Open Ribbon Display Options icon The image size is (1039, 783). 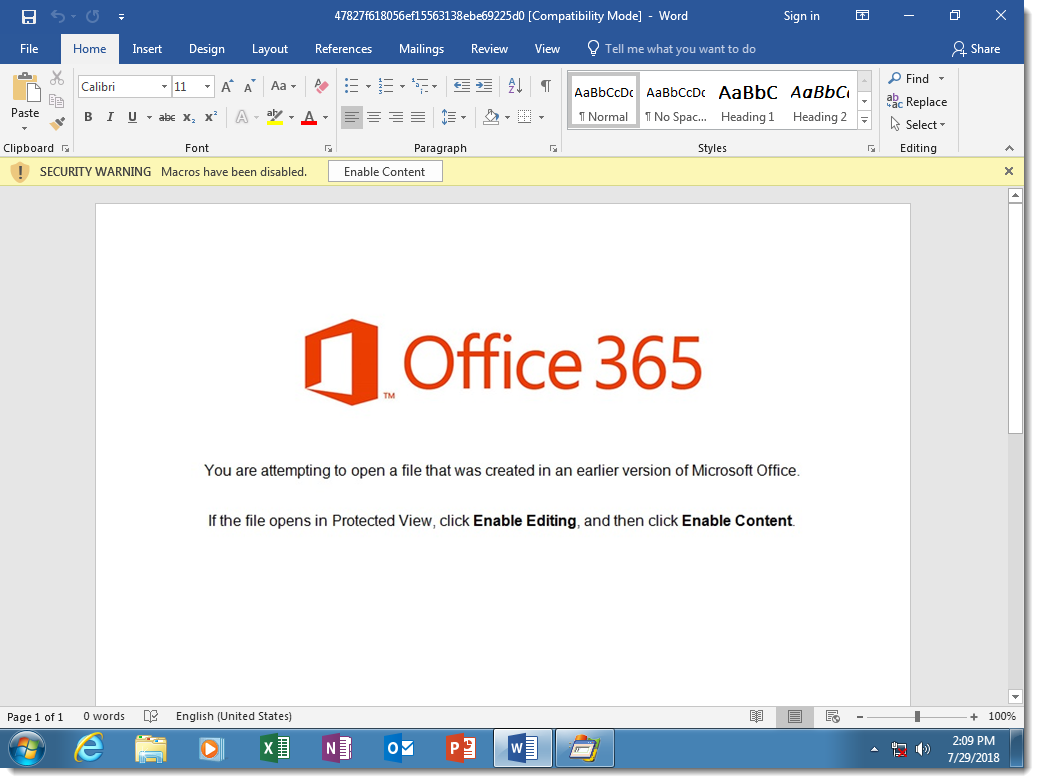click(x=863, y=16)
